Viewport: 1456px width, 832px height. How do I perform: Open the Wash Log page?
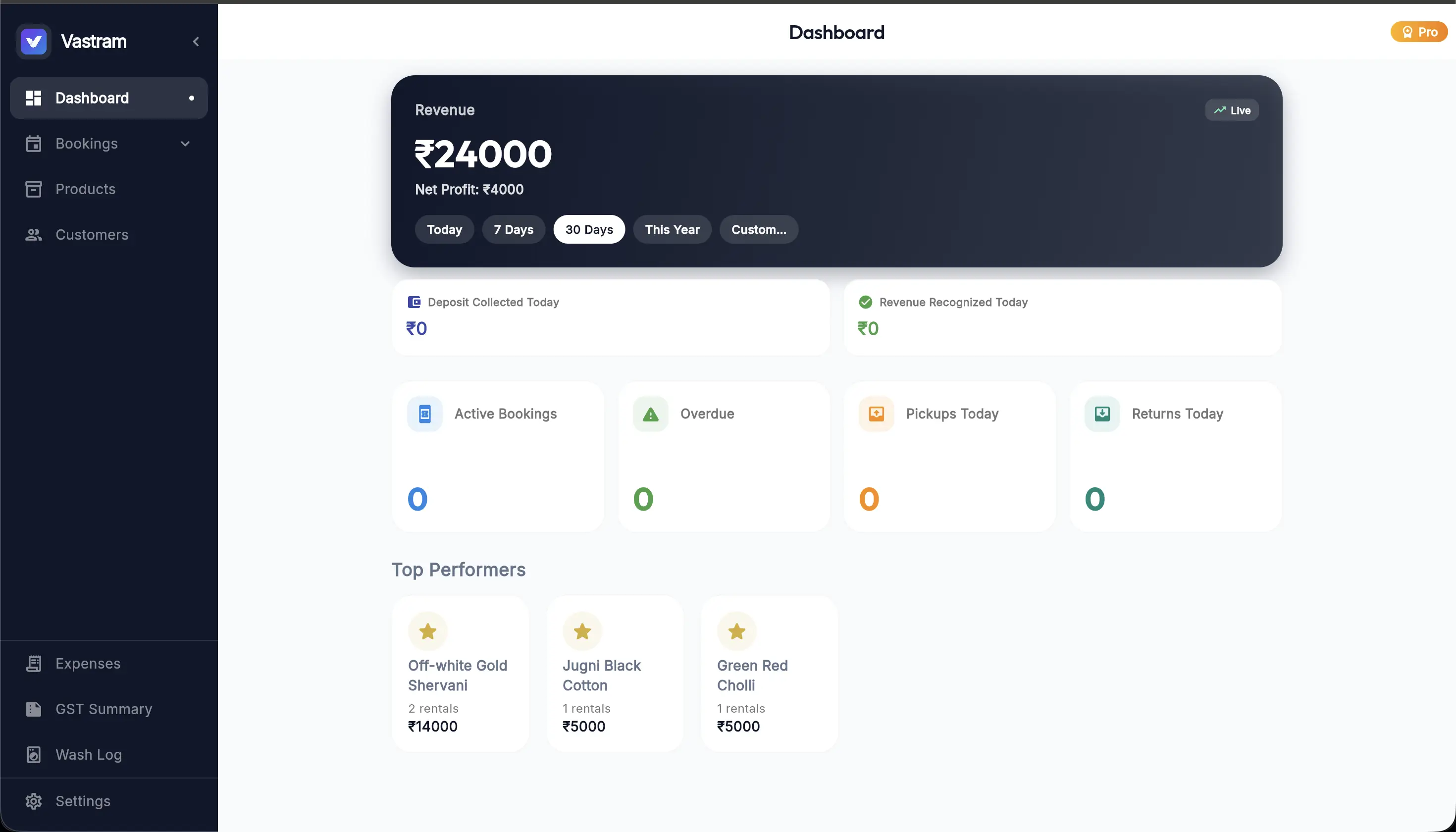(108, 755)
